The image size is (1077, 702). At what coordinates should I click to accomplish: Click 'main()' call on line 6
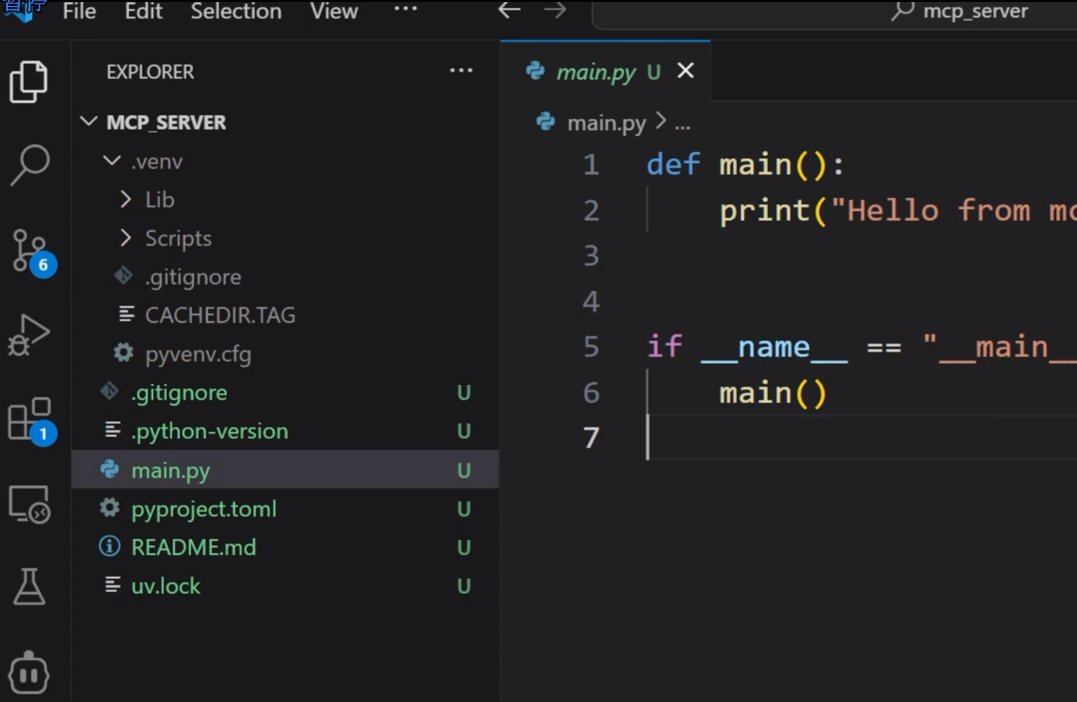tap(773, 394)
